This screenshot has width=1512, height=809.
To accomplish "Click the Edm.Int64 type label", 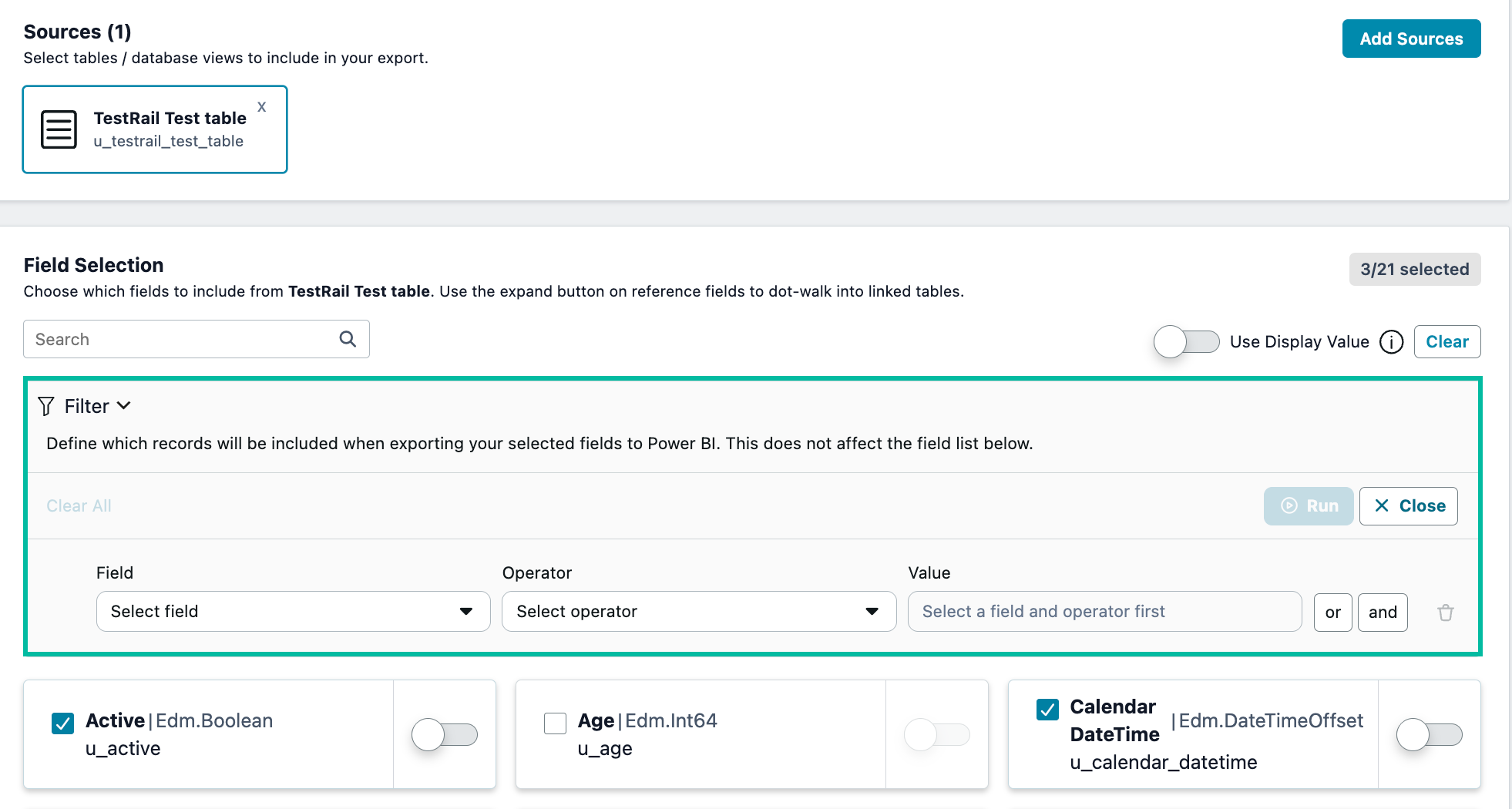I will [671, 720].
